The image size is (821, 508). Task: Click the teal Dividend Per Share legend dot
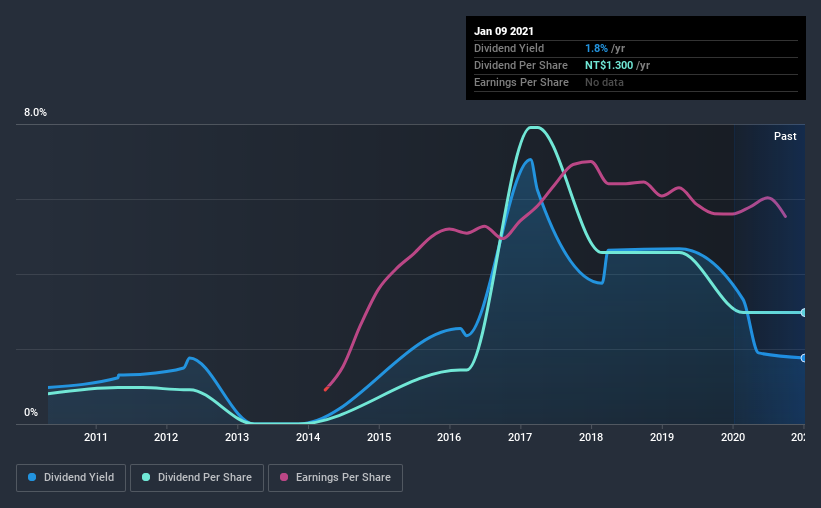pos(146,477)
